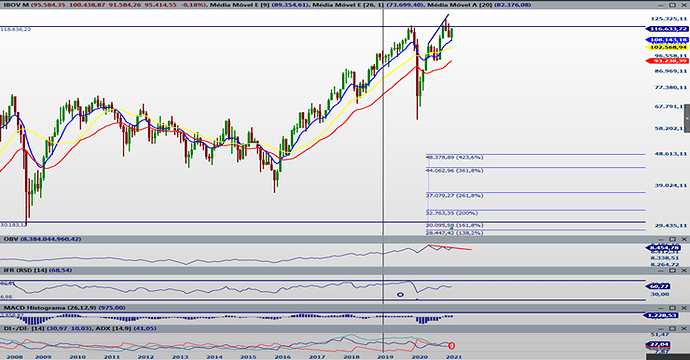Click the MACD Histograma (26,12,9) title
This screenshot has width=690, height=360.
[x=50, y=308]
